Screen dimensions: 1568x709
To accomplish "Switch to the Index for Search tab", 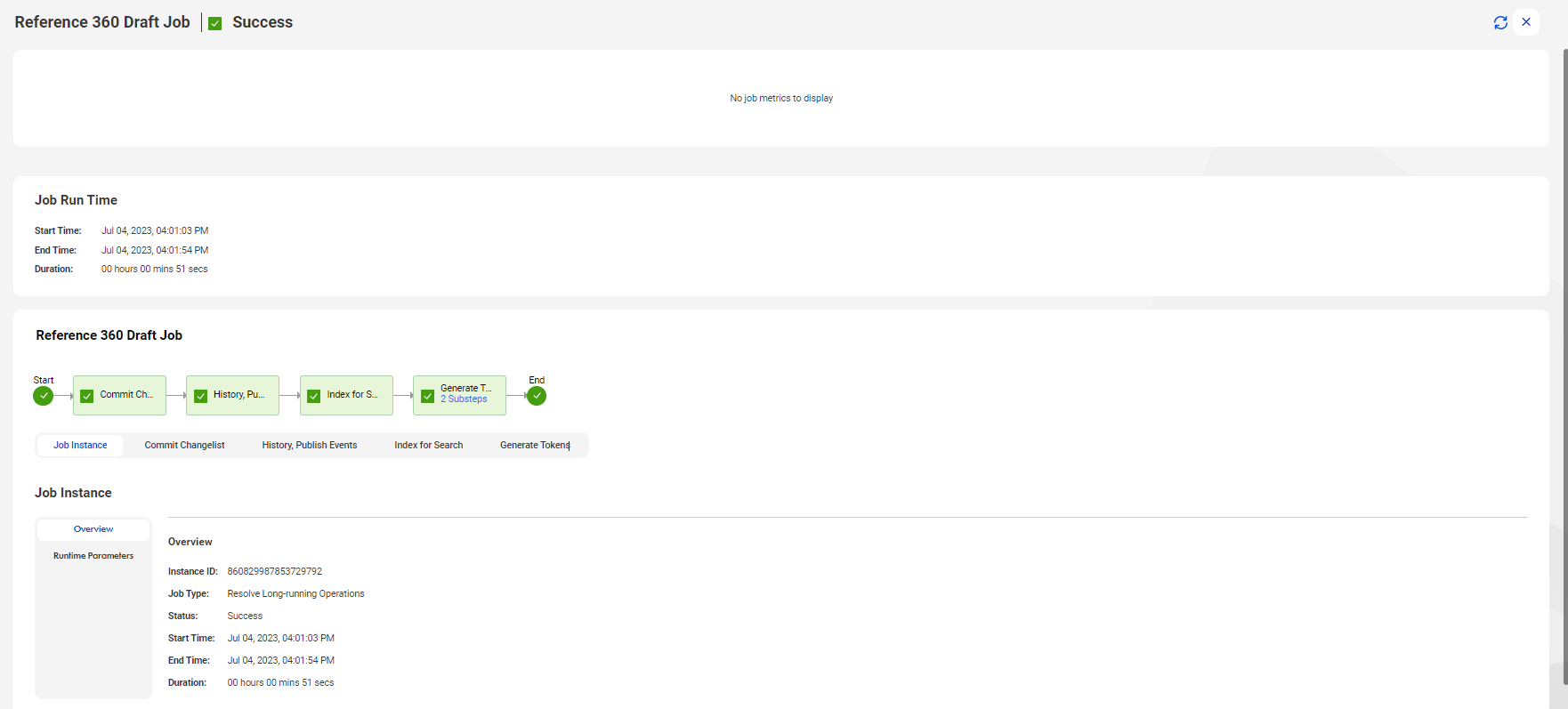I will (429, 445).
